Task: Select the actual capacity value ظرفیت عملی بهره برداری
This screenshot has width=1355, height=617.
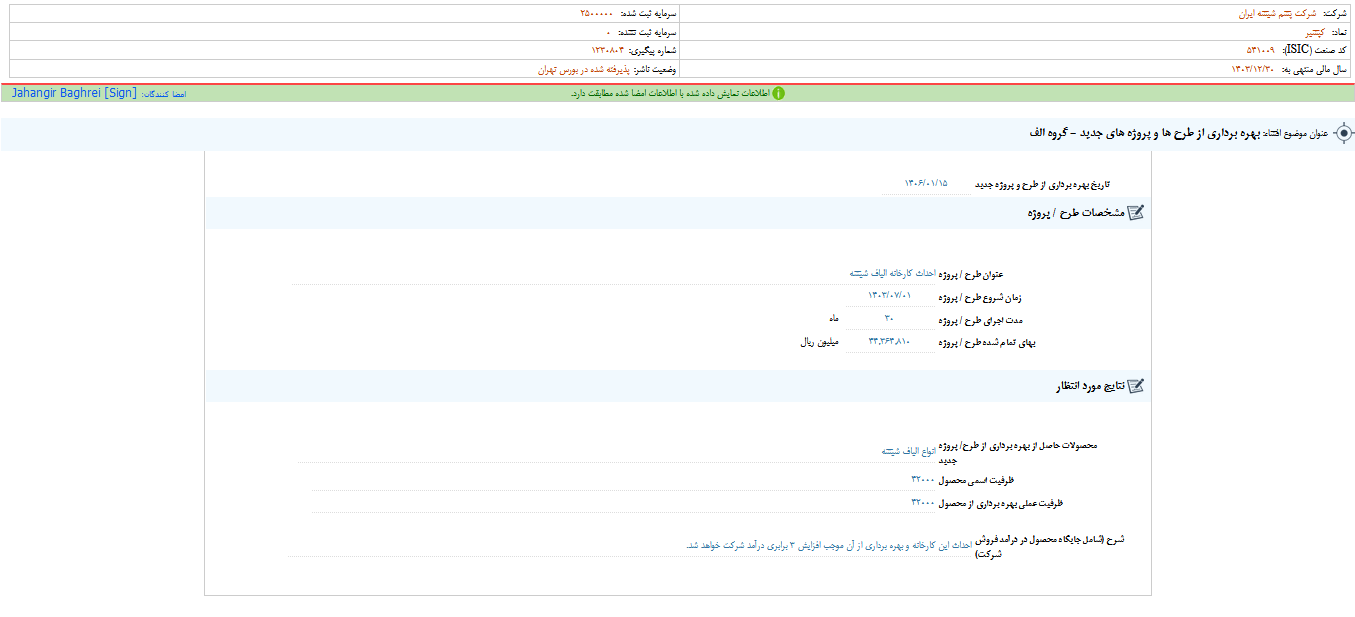Action: (922, 503)
